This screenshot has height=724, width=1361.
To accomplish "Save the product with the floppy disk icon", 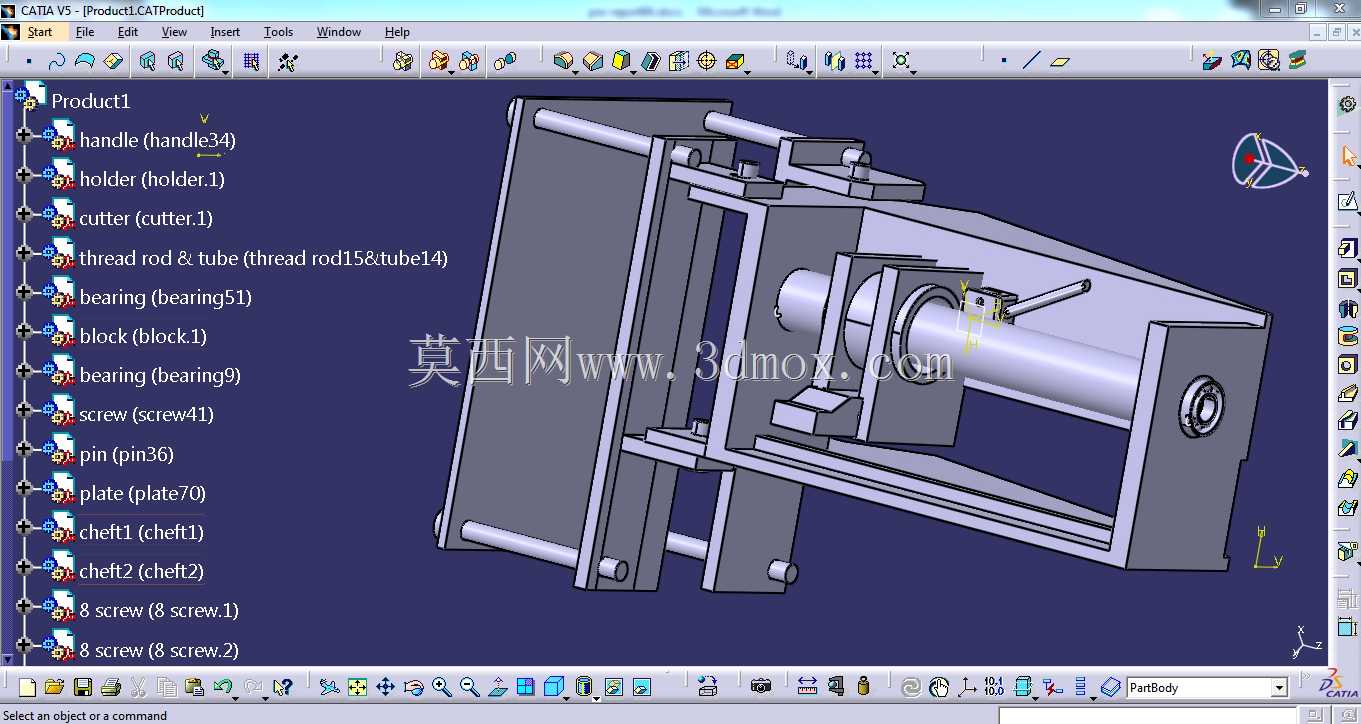I will (x=83, y=687).
